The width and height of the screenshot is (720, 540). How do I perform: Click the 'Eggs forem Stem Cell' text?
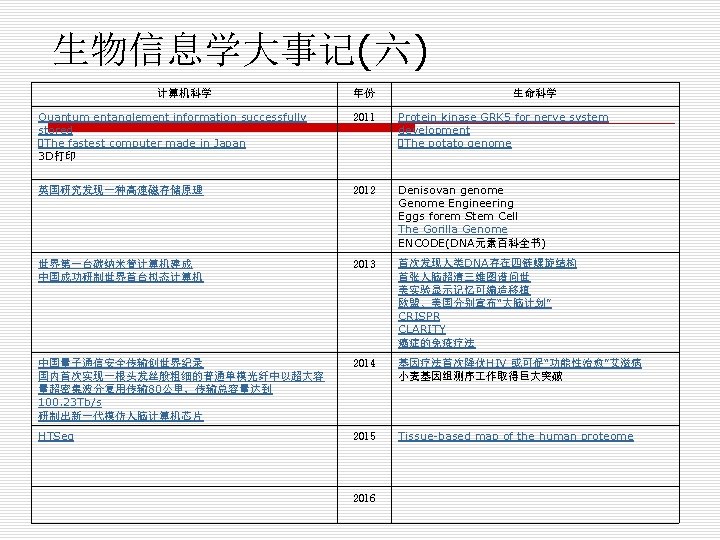(458, 216)
